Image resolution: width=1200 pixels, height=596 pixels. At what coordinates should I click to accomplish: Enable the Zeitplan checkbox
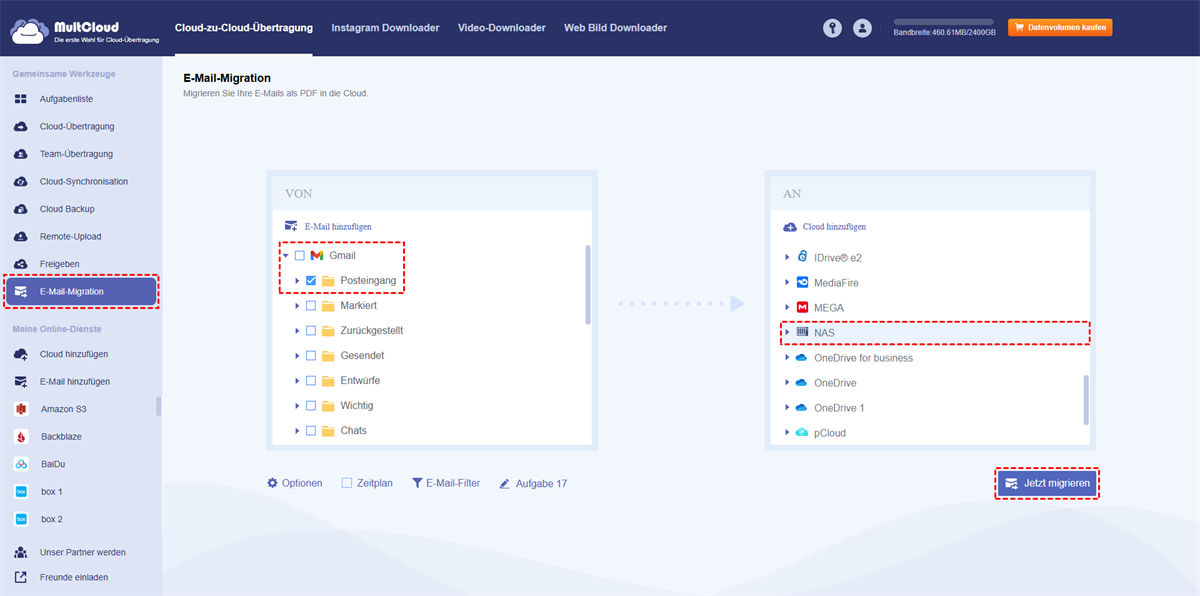coord(347,483)
